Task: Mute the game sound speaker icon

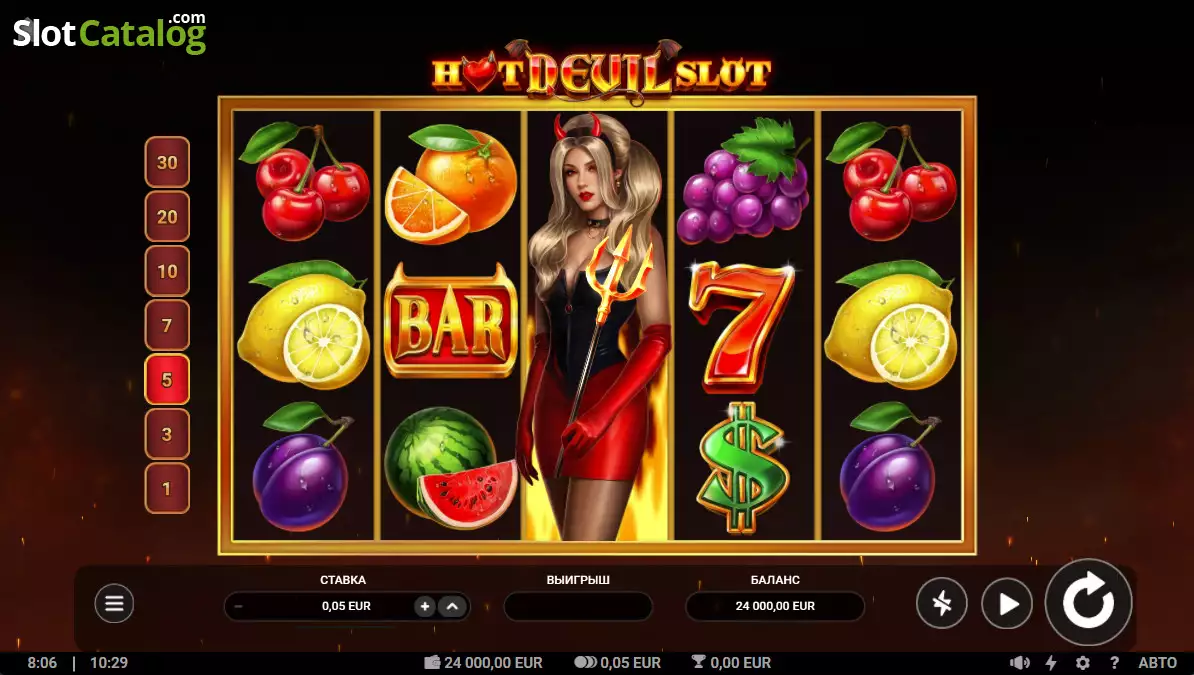Action: (x=1020, y=663)
